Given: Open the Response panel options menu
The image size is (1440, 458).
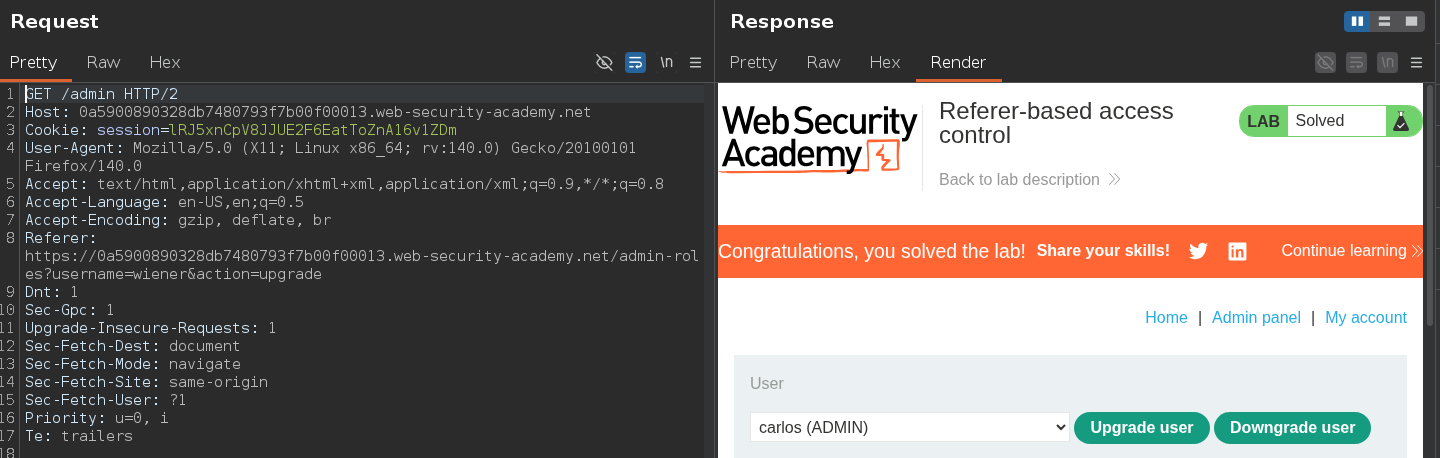Looking at the screenshot, I should click(x=1416, y=62).
